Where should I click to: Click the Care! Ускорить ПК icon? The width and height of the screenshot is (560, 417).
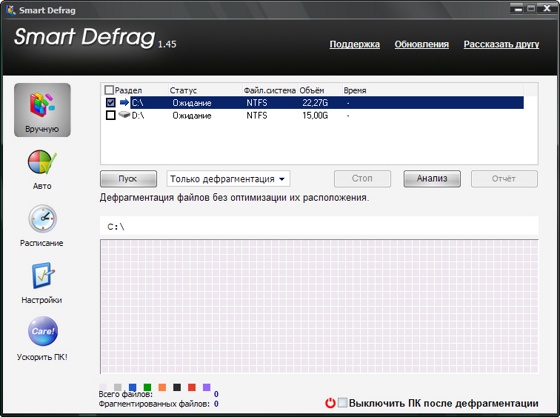click(x=42, y=331)
